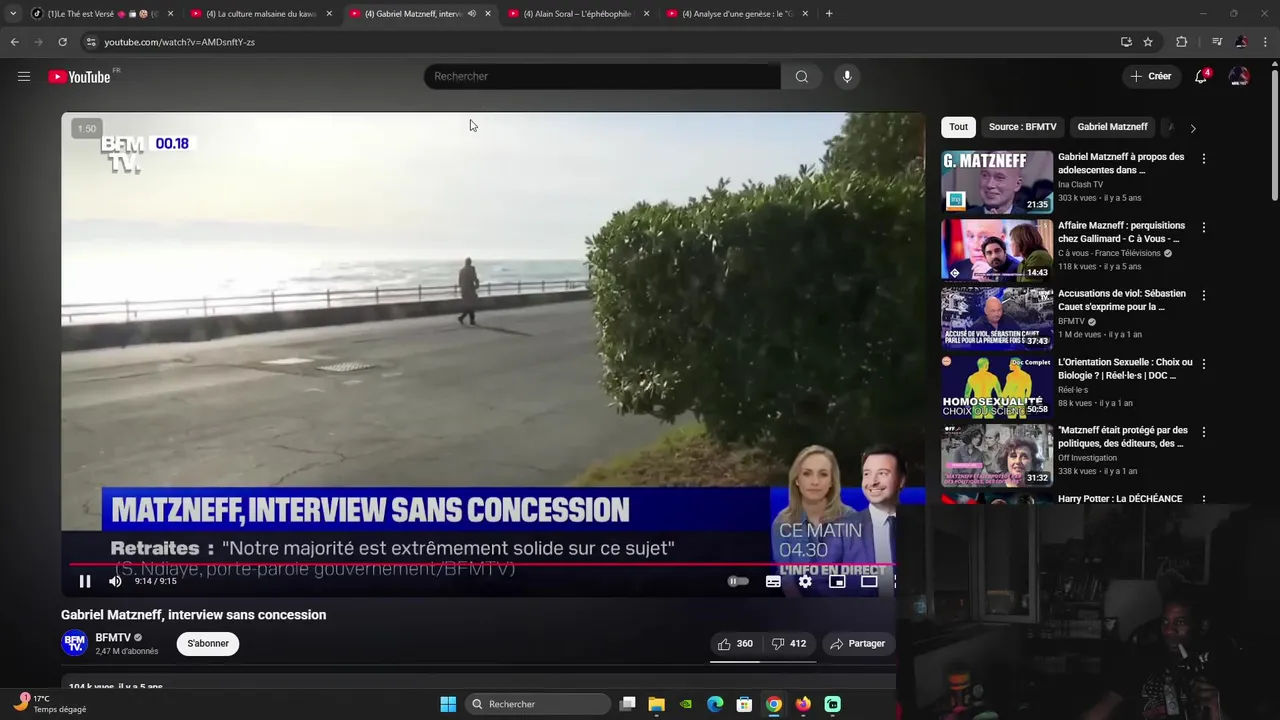Image resolution: width=1280 pixels, height=720 pixels.
Task: Mute audio on the Gabriel Matzneff tab
Action: coord(471,14)
